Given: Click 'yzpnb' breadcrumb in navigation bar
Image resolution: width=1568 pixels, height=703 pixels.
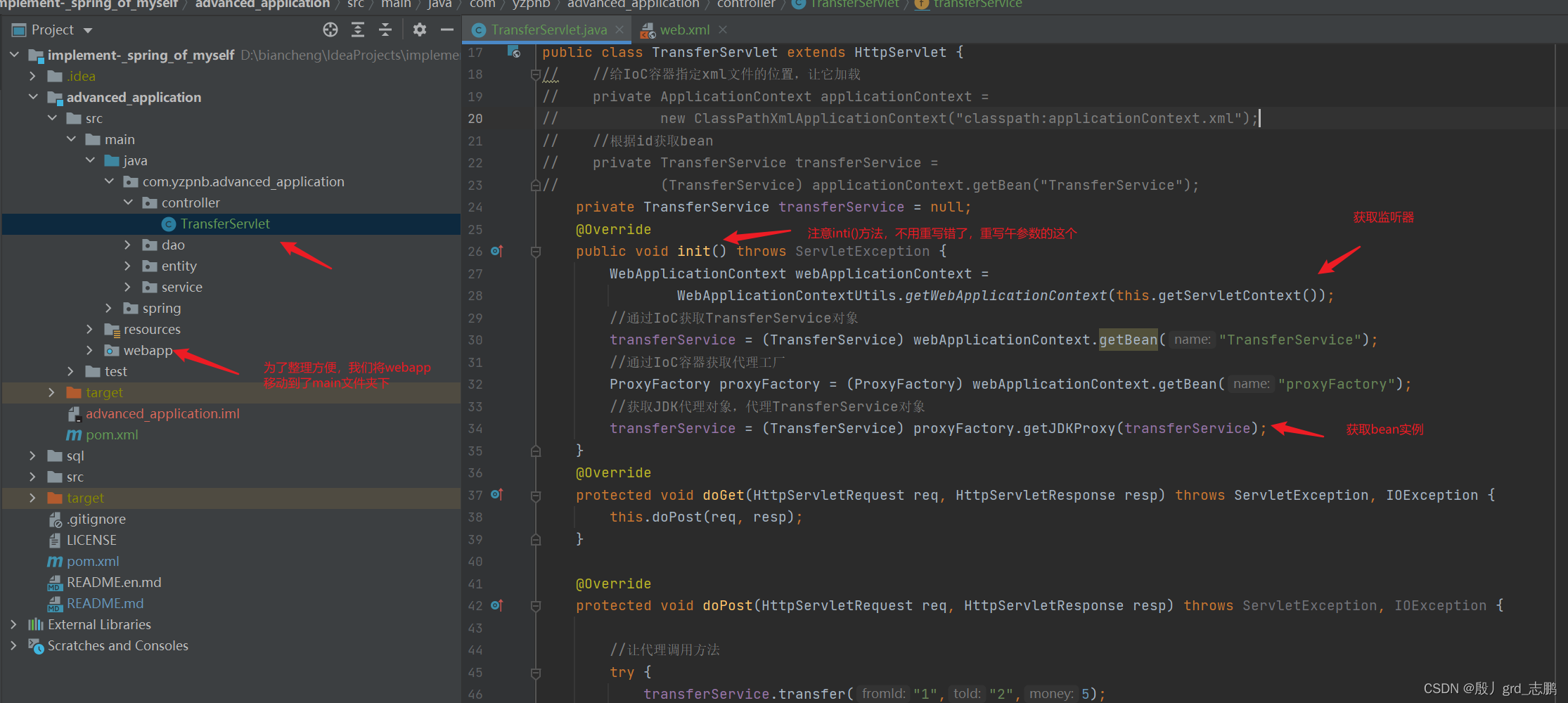Looking at the screenshot, I should [531, 4].
